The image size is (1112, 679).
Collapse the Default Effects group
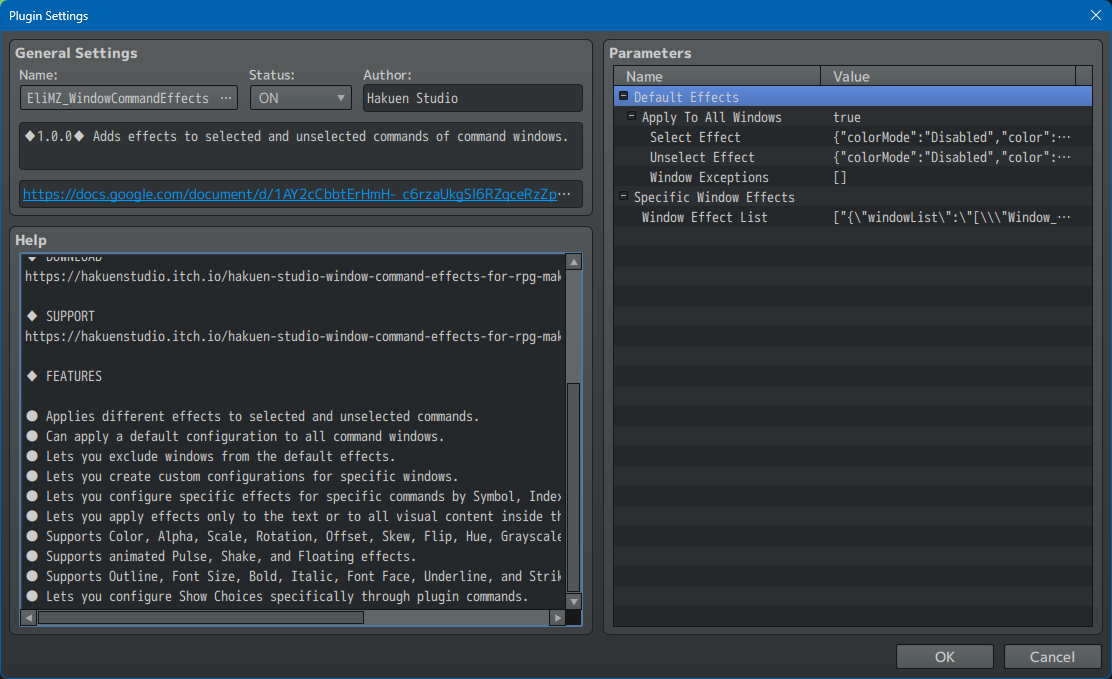pos(623,96)
